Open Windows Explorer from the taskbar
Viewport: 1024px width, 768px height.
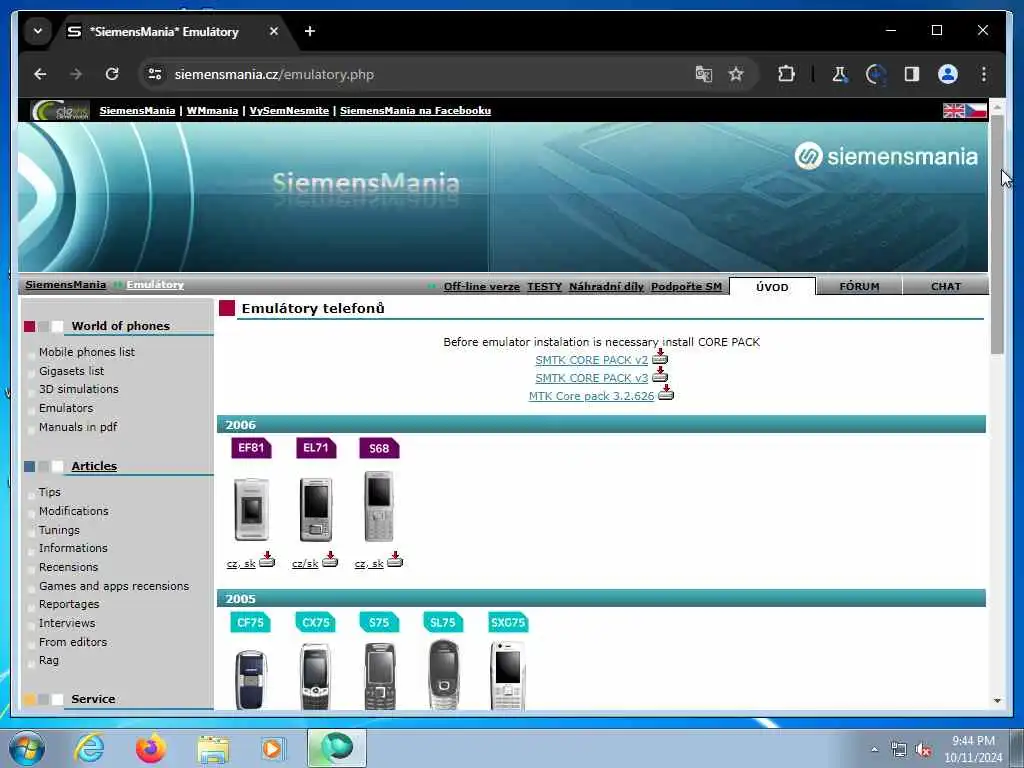213,749
